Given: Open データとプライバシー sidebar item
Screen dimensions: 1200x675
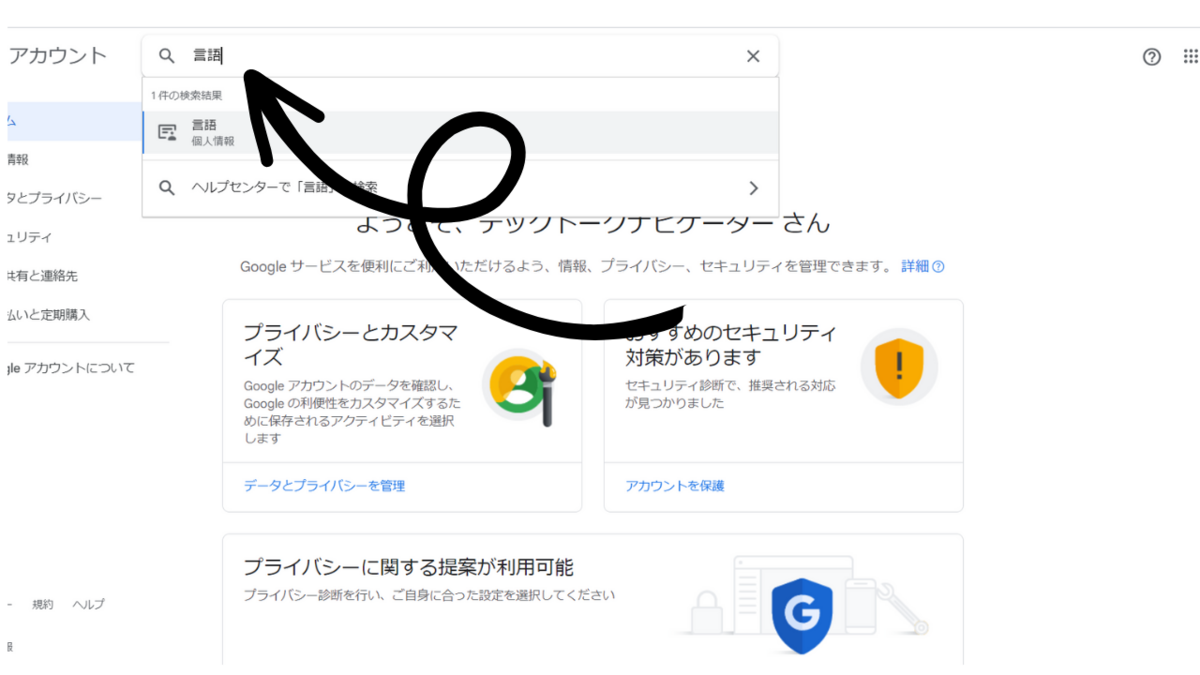Looking at the screenshot, I should (54, 198).
